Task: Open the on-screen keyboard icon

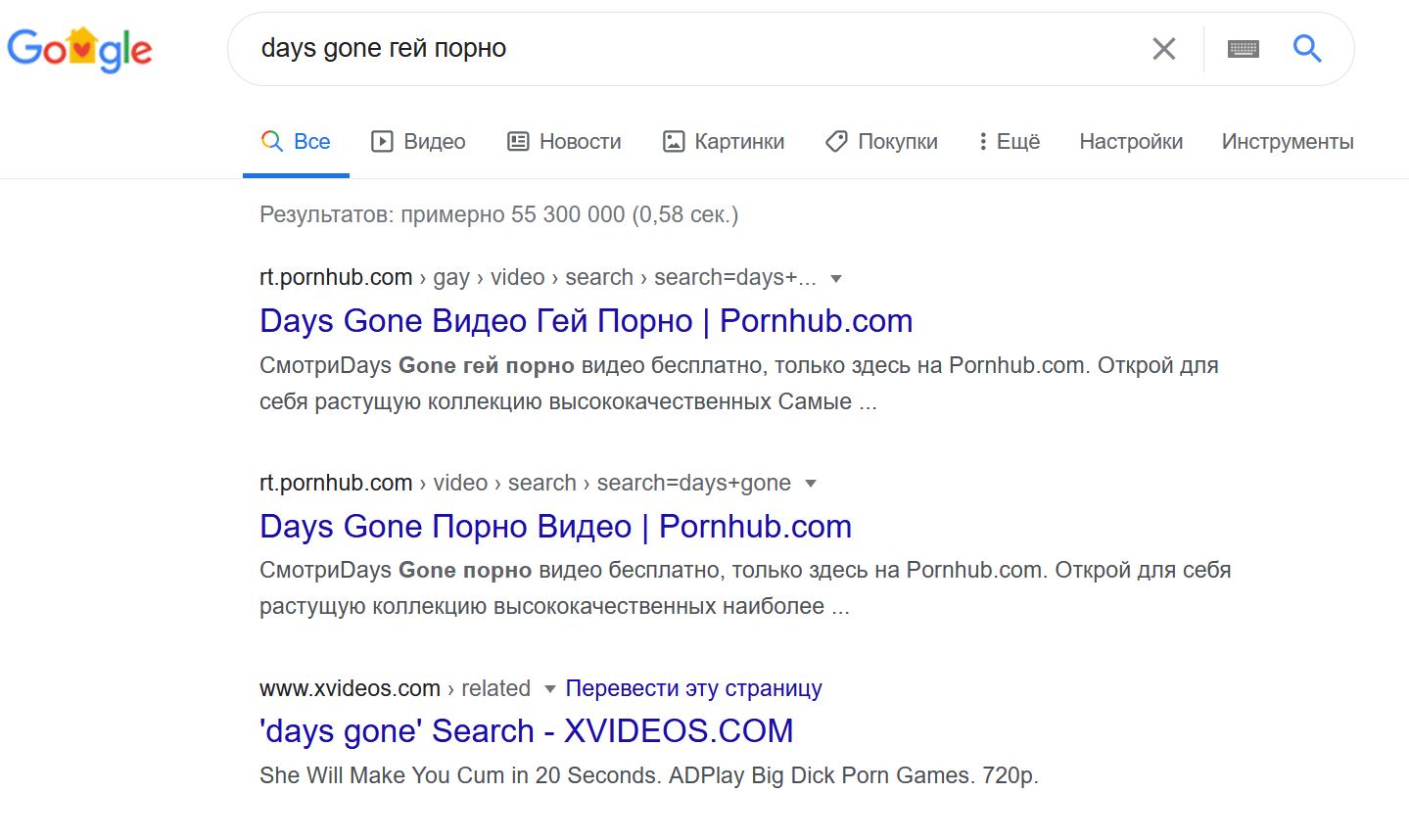Action: (1243, 49)
